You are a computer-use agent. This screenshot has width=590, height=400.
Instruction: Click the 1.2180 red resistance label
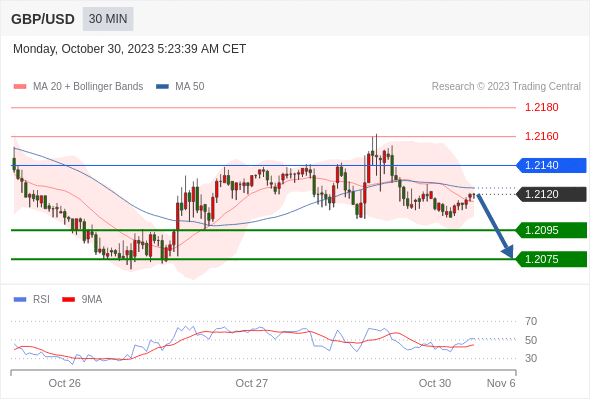542,108
